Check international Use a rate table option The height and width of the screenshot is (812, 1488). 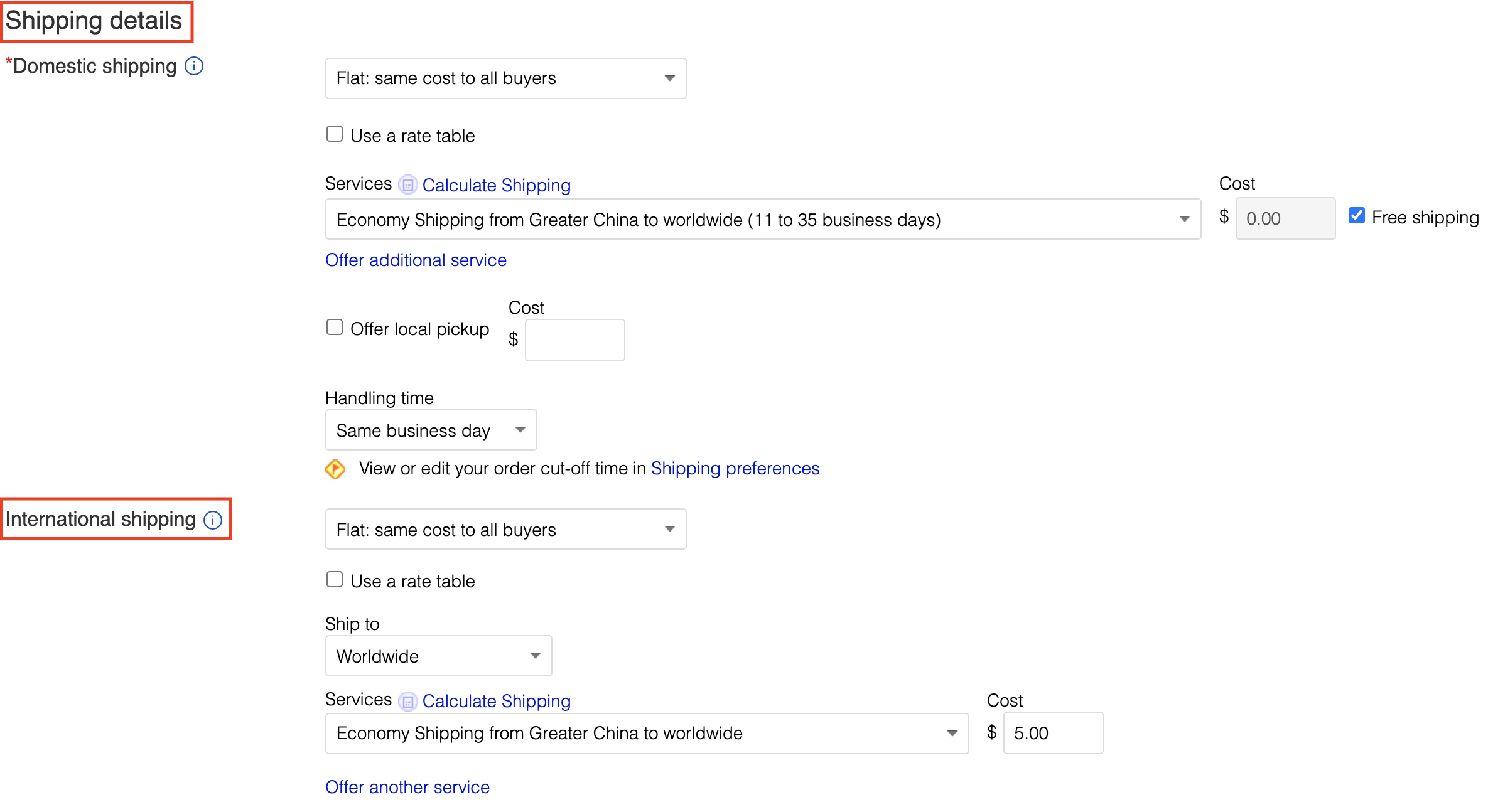(x=335, y=580)
